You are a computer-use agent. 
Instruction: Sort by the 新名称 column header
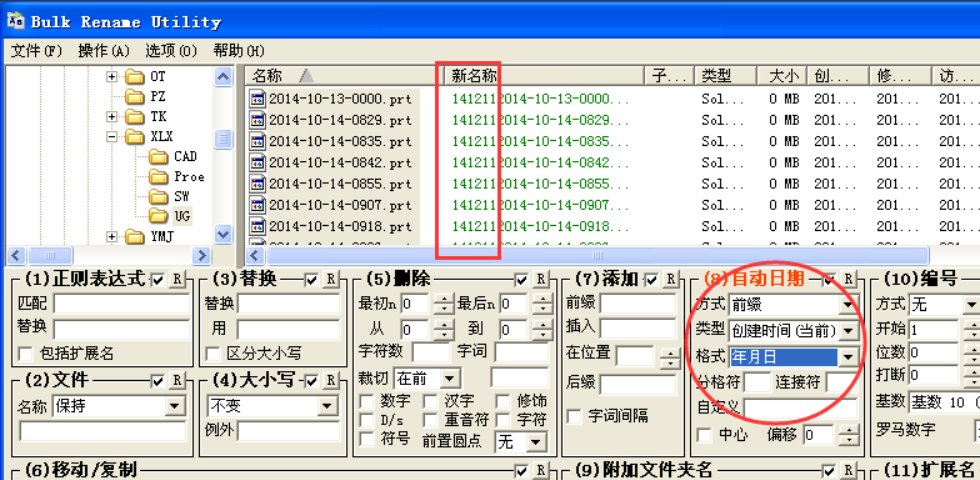click(543, 76)
